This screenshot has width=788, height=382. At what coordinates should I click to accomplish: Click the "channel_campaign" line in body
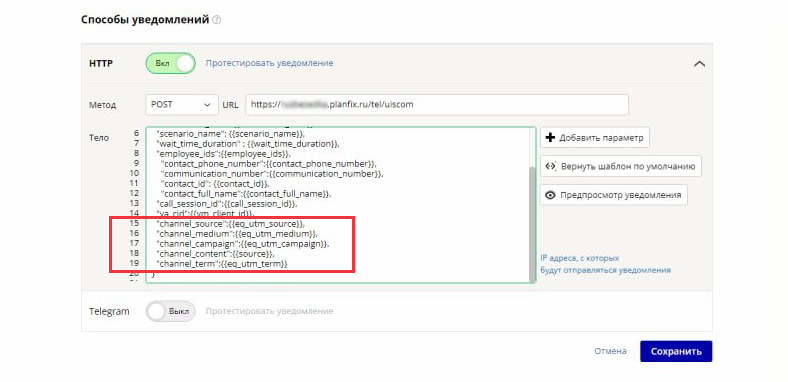(243, 244)
